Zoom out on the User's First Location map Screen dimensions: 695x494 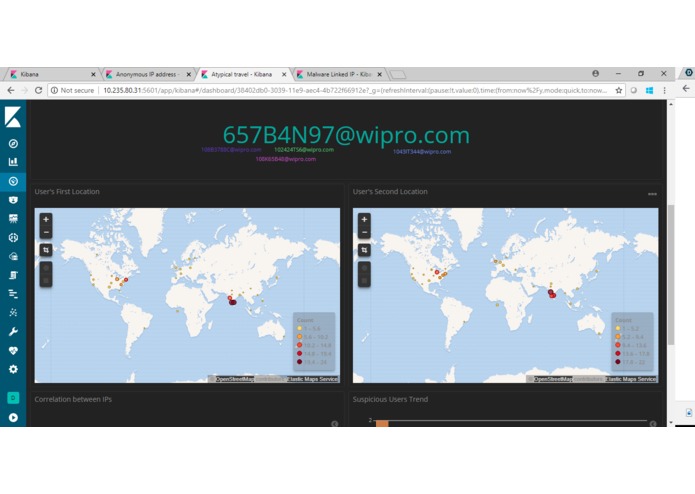pyautogui.click(x=46, y=232)
